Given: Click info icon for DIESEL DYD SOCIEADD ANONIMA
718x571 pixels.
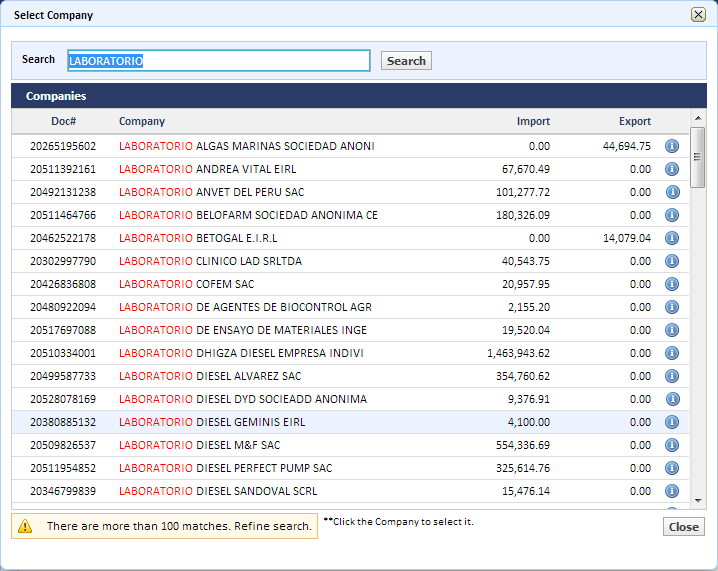Looking at the screenshot, I should (672, 399).
